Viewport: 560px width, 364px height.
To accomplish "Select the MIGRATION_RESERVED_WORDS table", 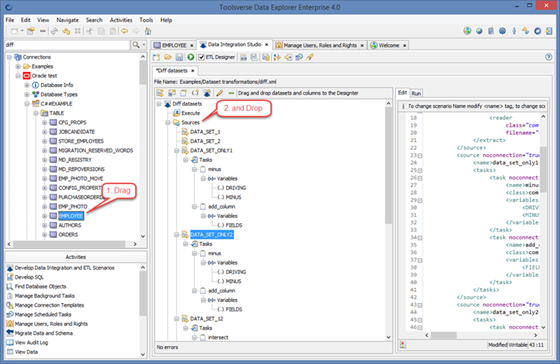I will click(x=95, y=150).
